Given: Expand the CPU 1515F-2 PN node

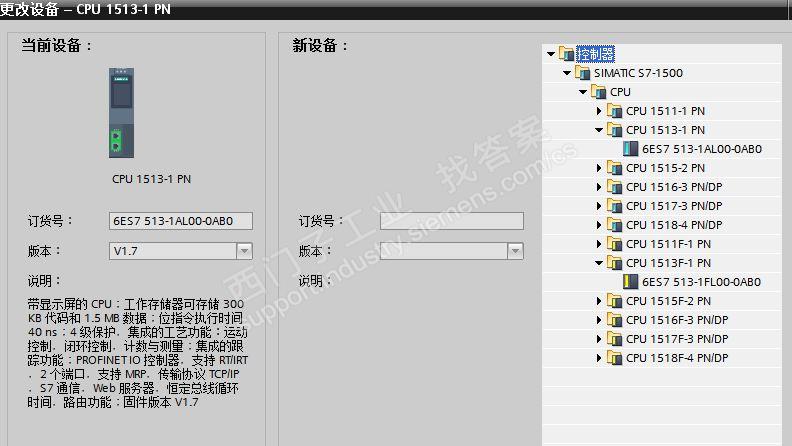Looking at the screenshot, I should tap(599, 301).
